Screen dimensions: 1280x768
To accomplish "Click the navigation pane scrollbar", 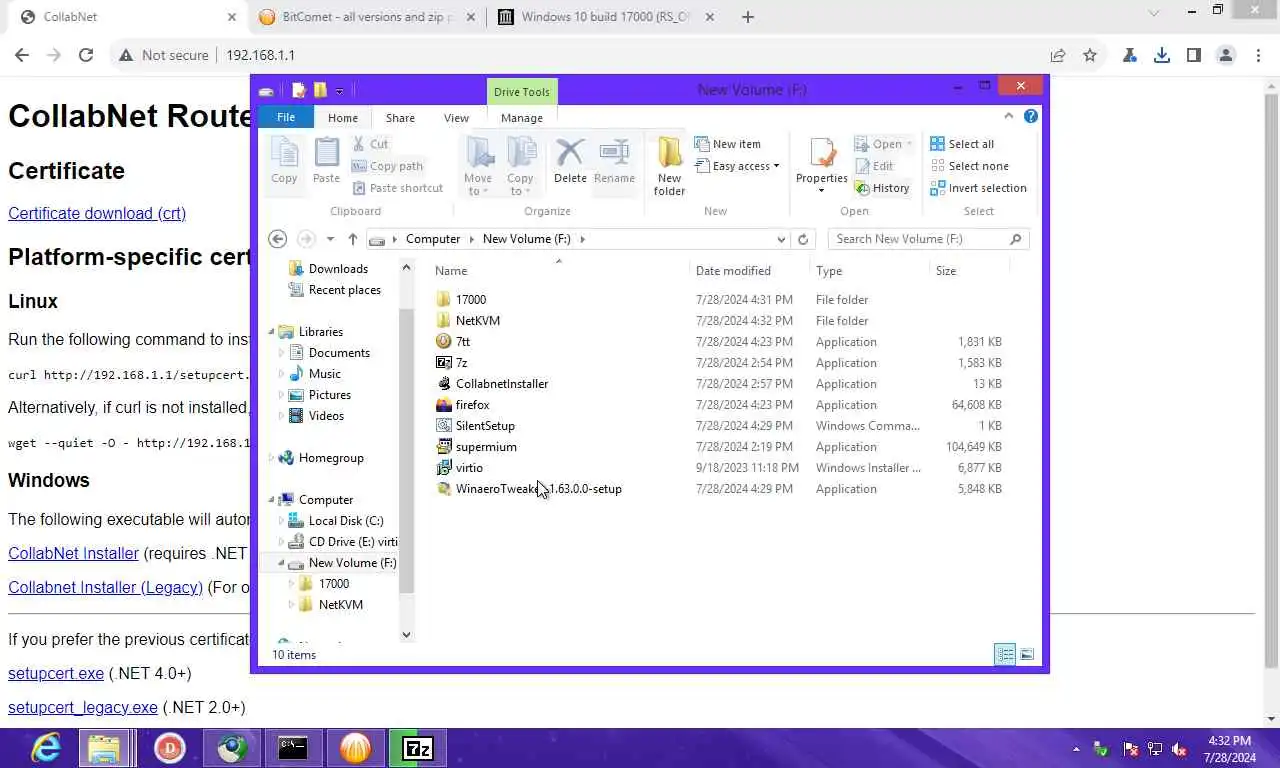I will tap(406, 450).
